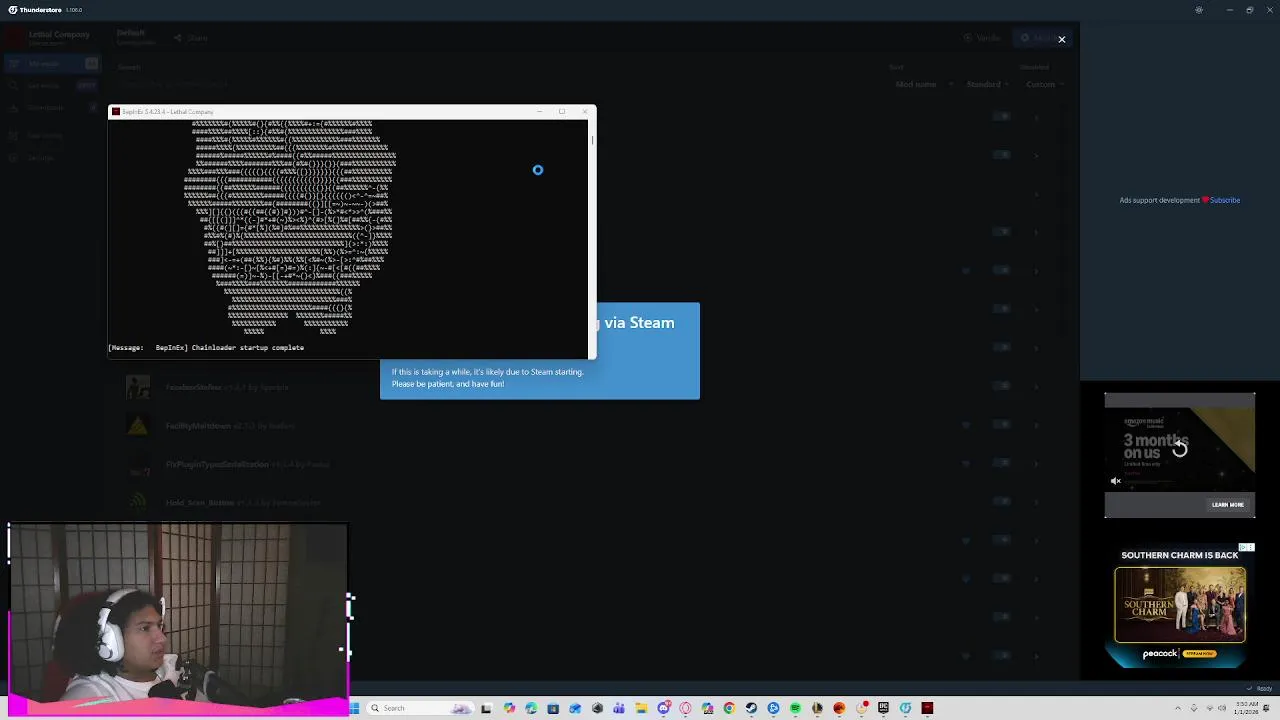The image size is (1280, 720).
Task: Click Learn More on the Amazon Music ad
Action: point(1228,505)
